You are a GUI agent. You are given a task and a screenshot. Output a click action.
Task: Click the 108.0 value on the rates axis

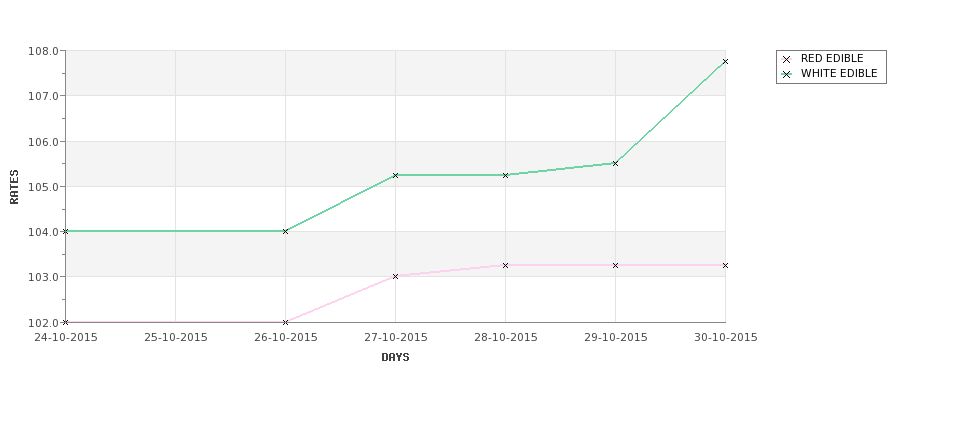[x=44, y=51]
